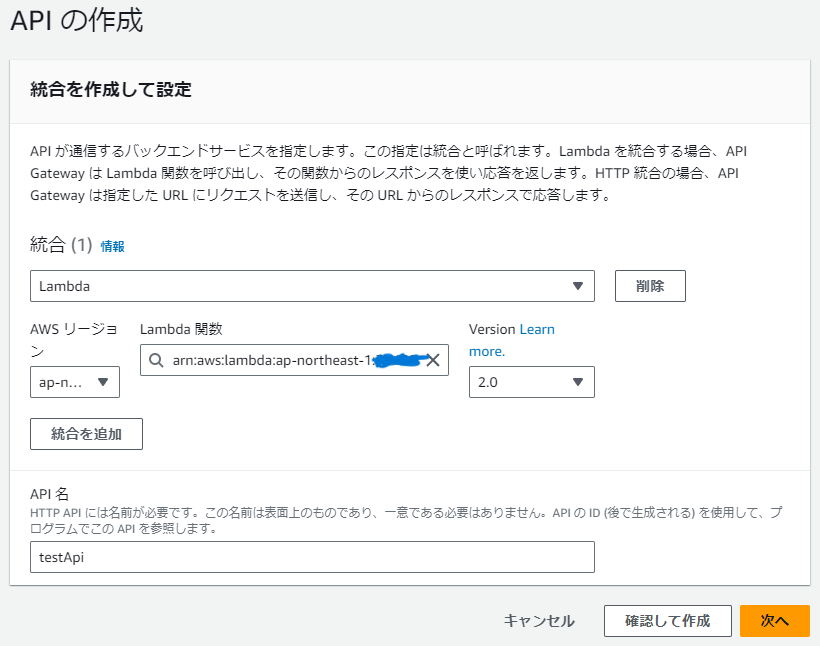Click the 統合を追加 button
The image size is (820, 646).
coord(86,433)
